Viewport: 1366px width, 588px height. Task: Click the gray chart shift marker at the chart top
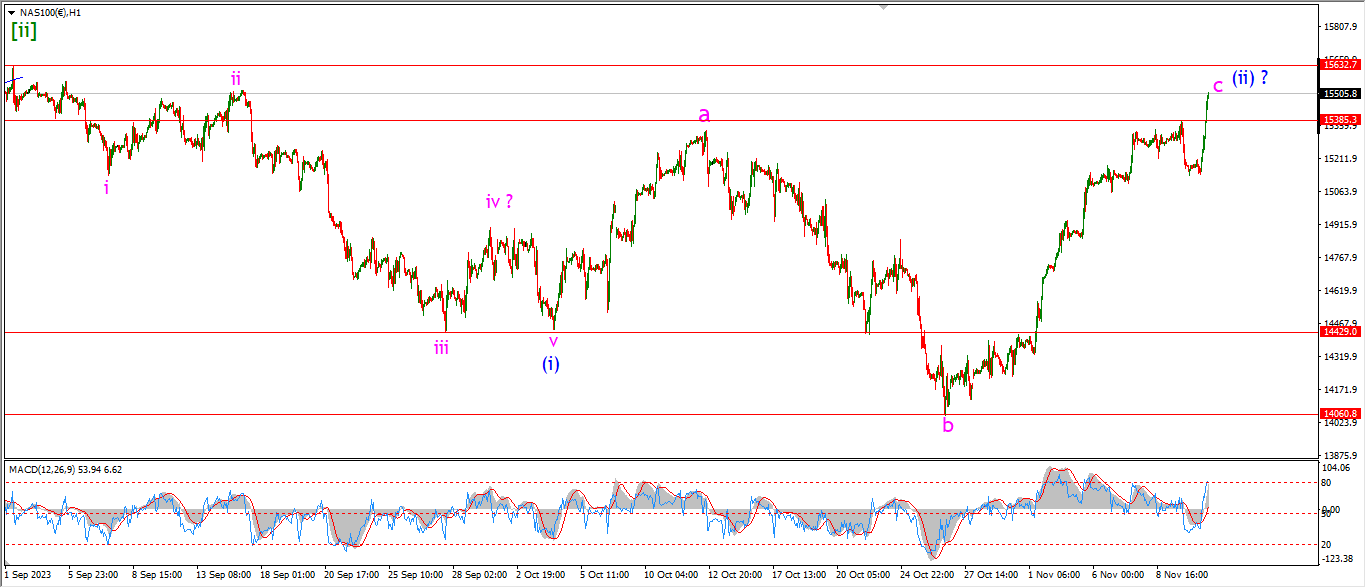(x=883, y=6)
